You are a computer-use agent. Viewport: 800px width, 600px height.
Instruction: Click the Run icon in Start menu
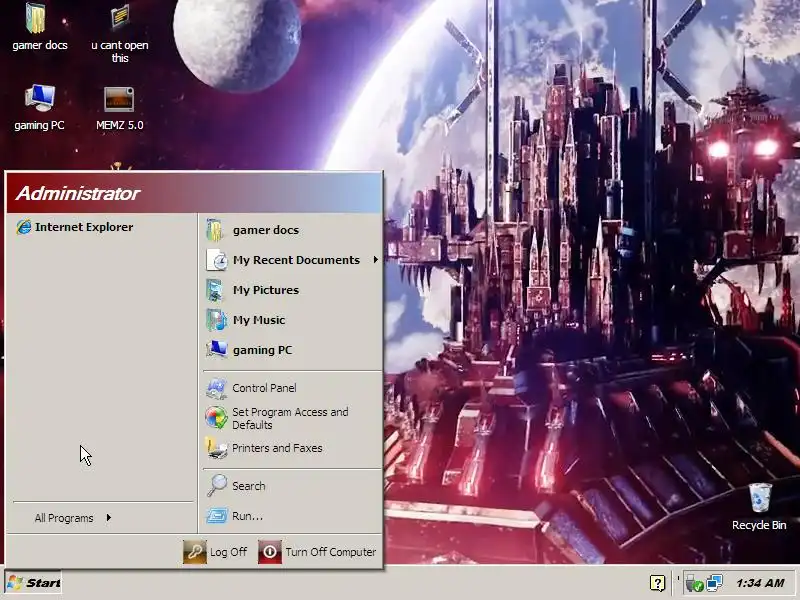[216, 516]
